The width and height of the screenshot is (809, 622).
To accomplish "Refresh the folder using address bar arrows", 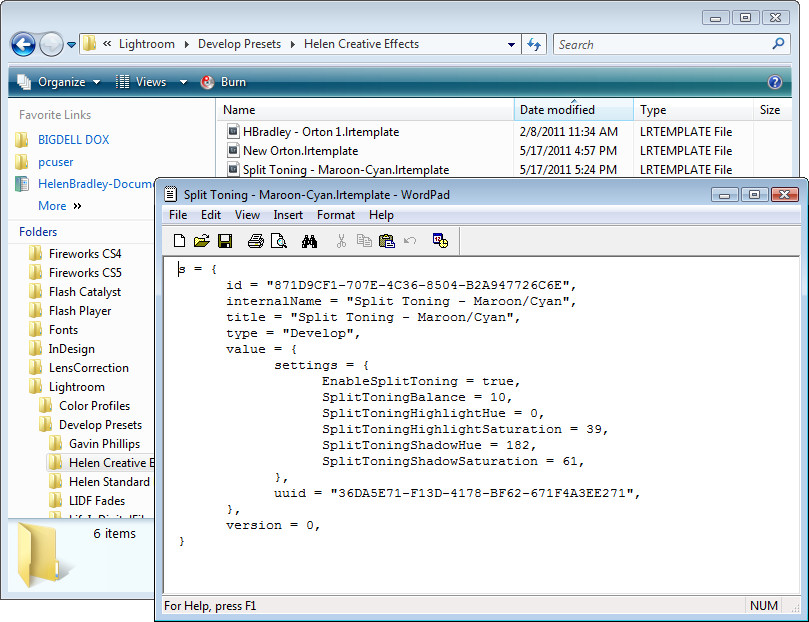I will point(534,44).
